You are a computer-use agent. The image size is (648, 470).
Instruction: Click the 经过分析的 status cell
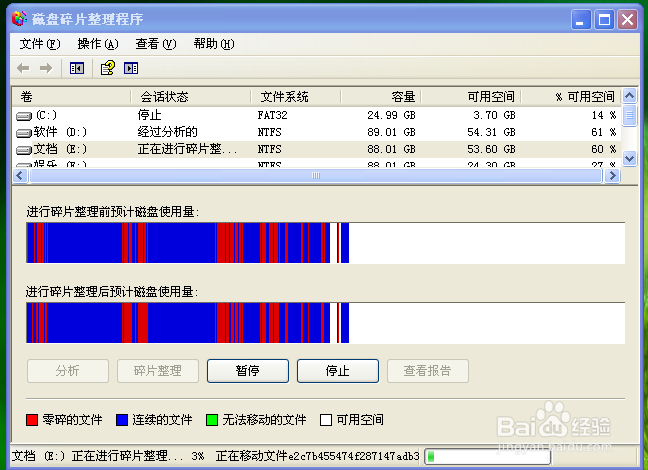(167, 132)
